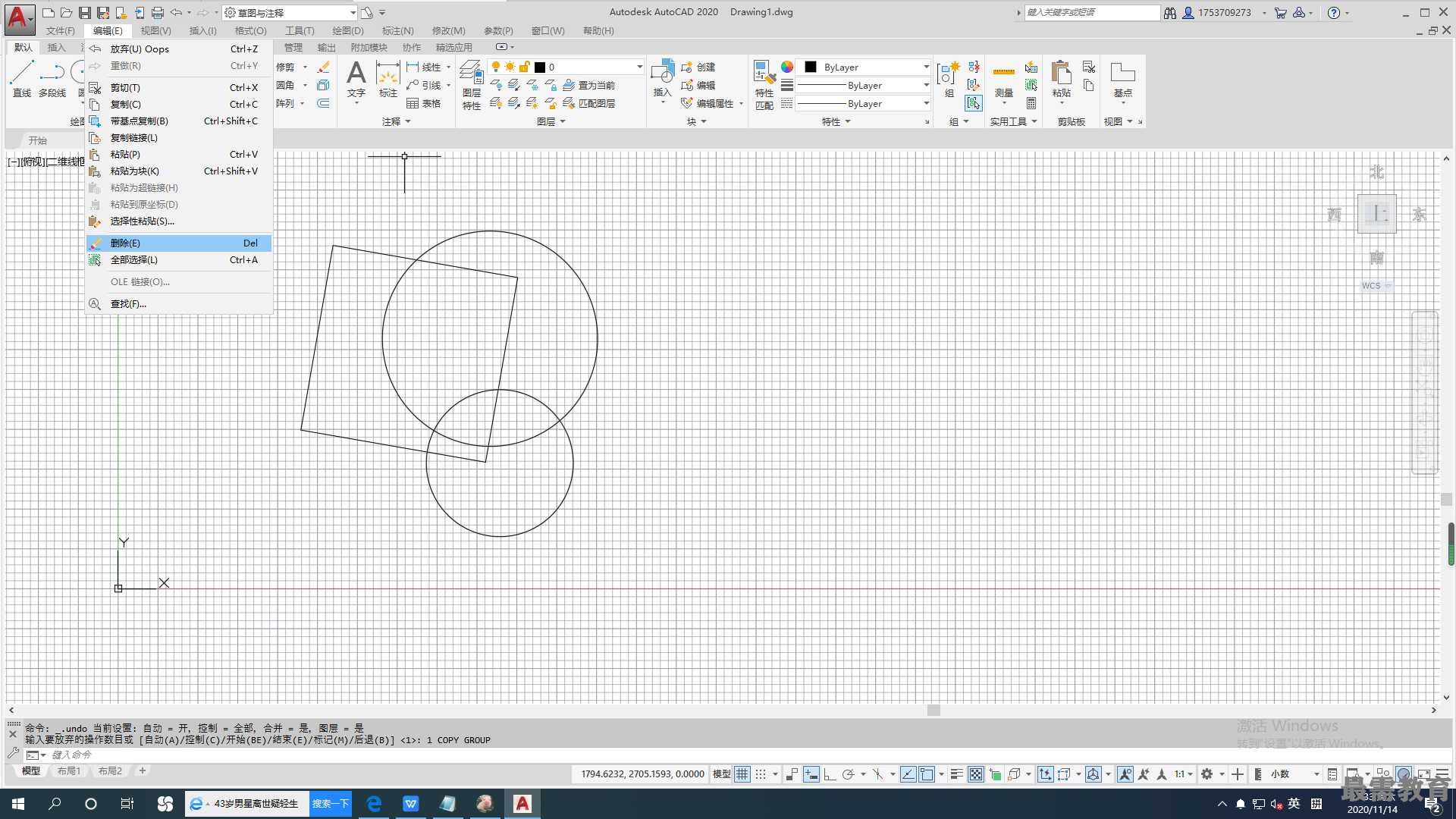
Task: Switch to the 布局1 layout tab
Action: (x=69, y=770)
